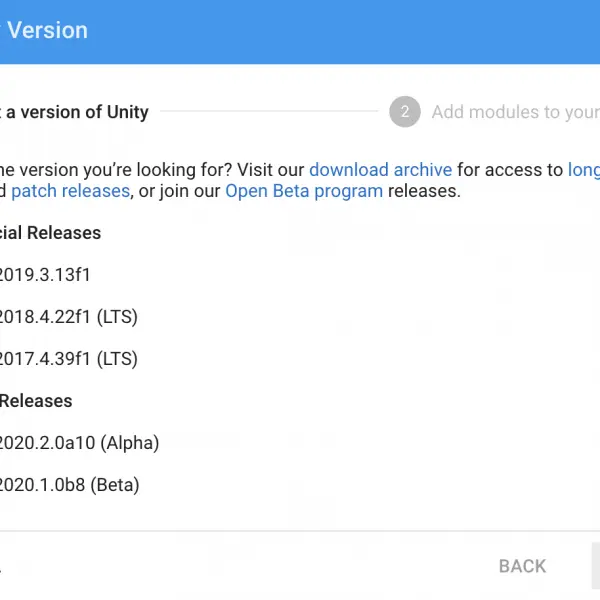Click the Releases heading above 2020.2.0a10

point(36,401)
